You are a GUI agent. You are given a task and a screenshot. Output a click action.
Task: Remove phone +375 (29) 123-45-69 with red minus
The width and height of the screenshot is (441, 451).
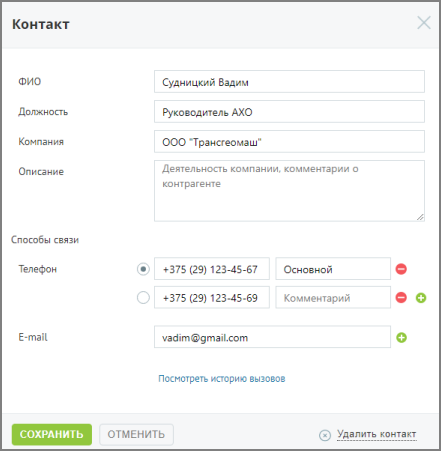click(401, 297)
